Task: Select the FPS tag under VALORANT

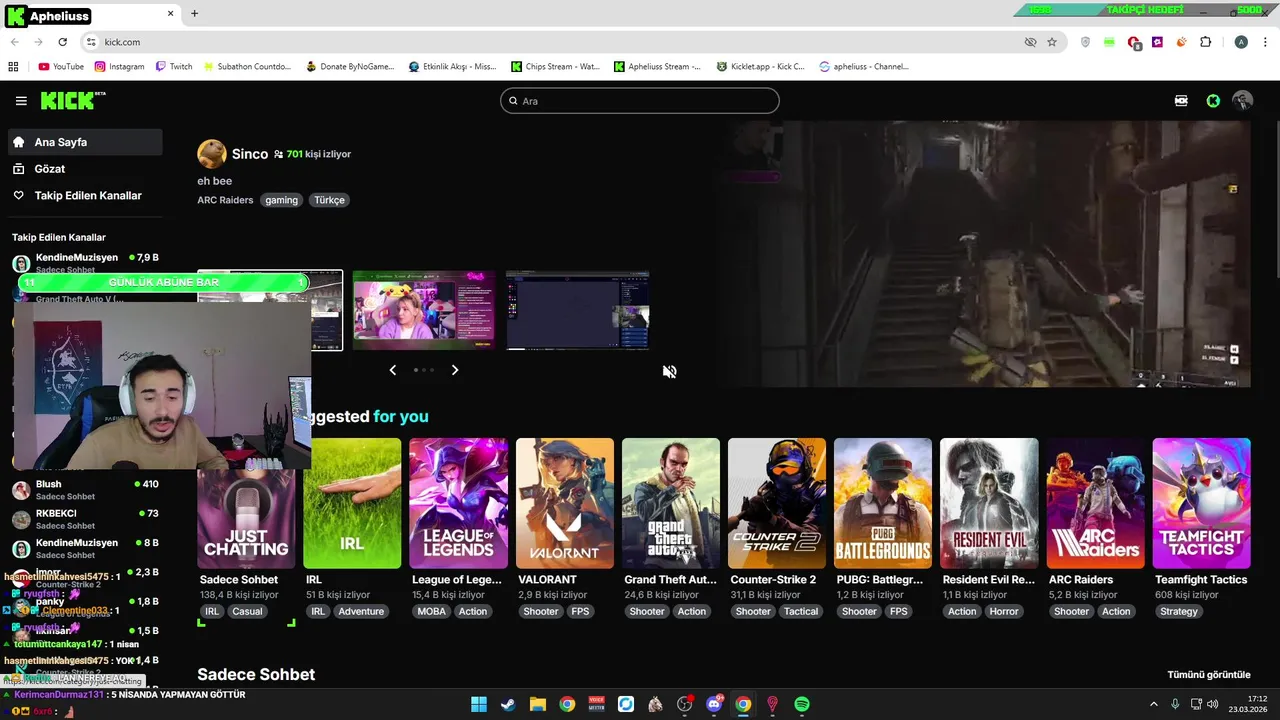Action: click(580, 612)
